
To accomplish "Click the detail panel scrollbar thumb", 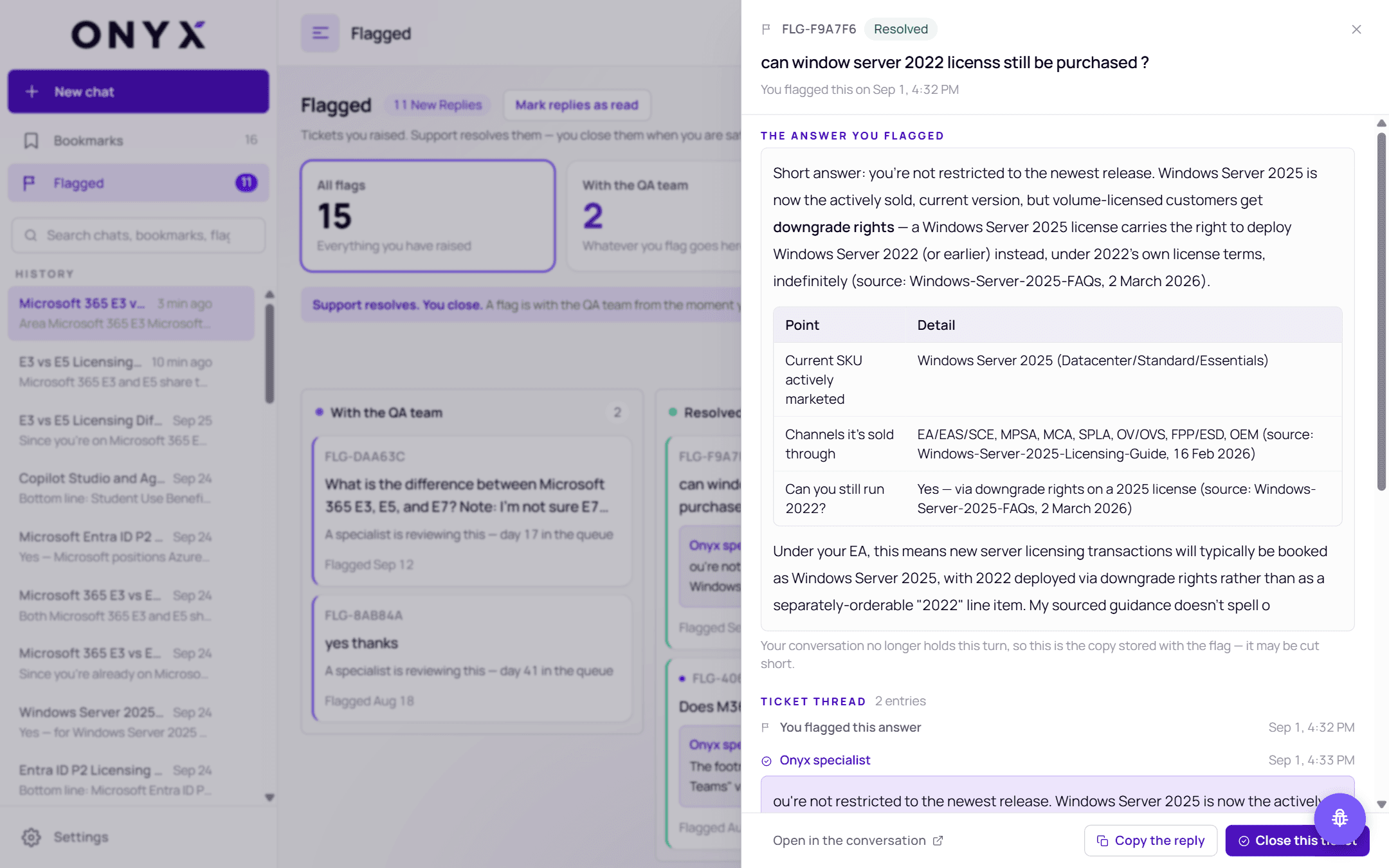I will point(1381,312).
